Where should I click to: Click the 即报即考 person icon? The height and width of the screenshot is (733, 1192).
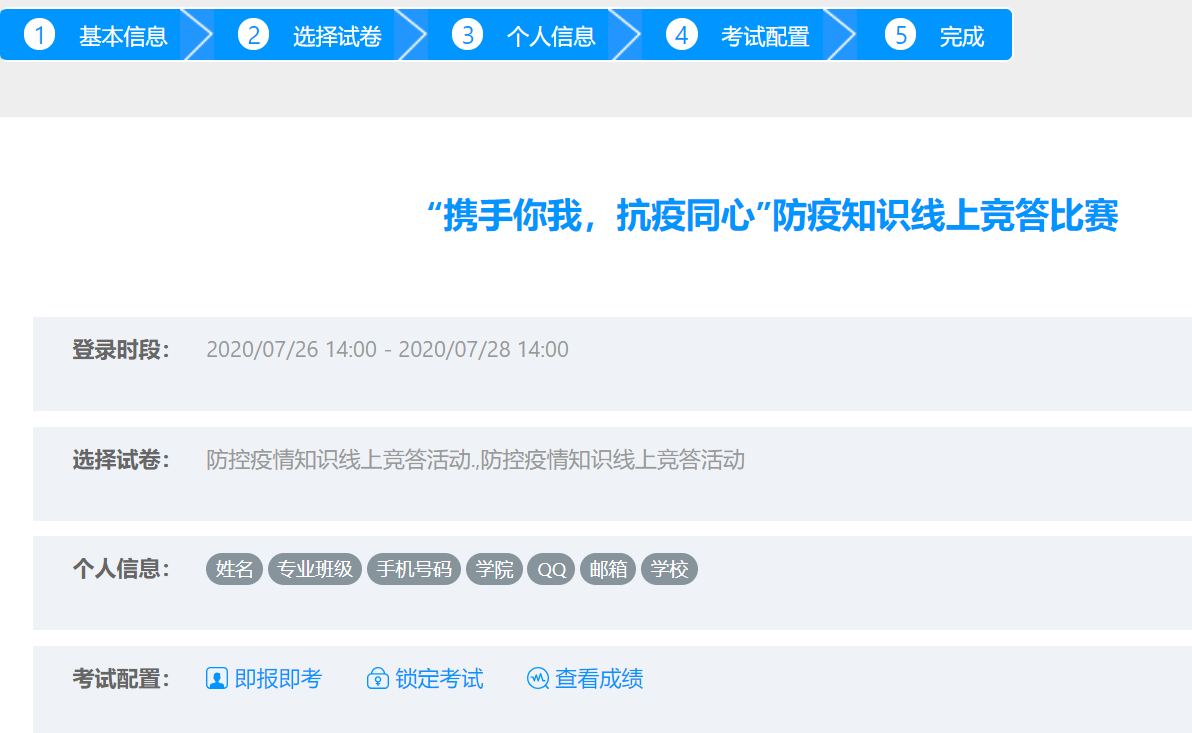pos(217,679)
